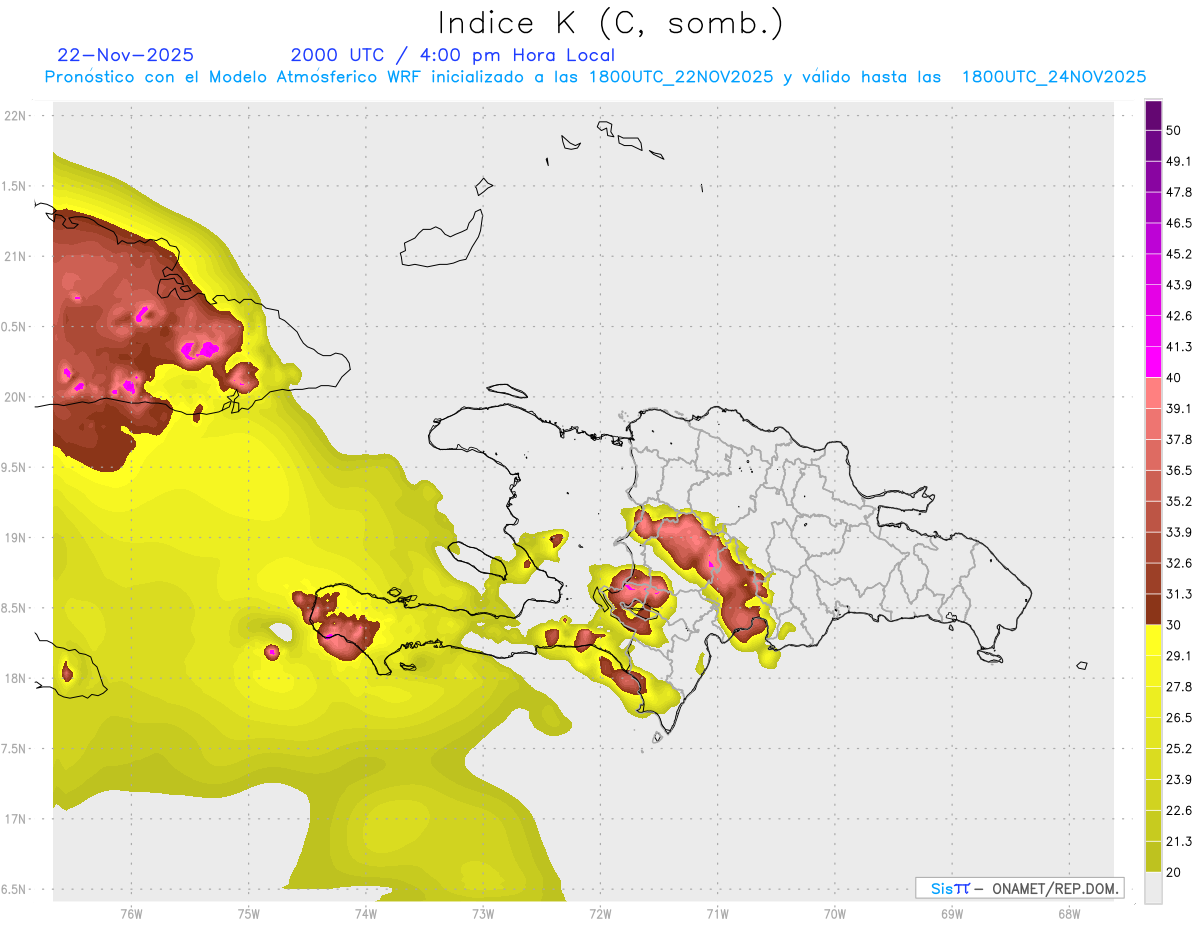Click color bar swatch between 30 and 31.3

click(1153, 609)
